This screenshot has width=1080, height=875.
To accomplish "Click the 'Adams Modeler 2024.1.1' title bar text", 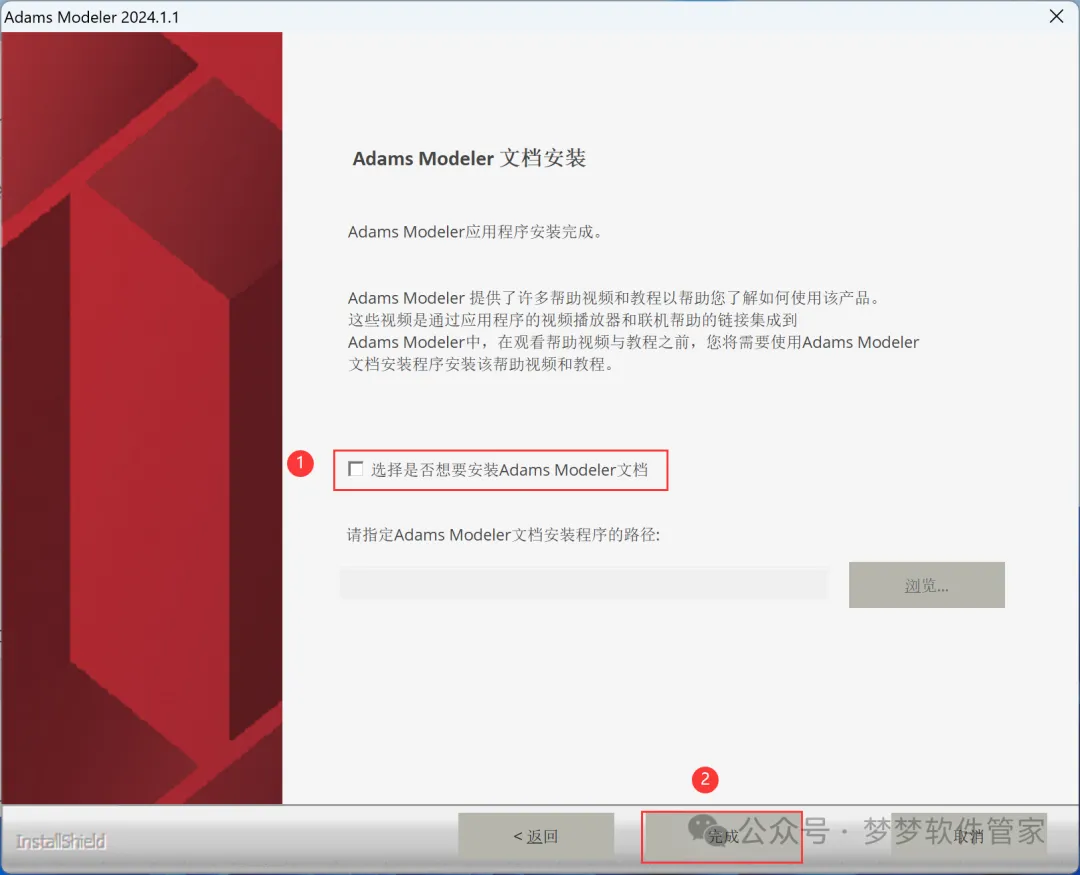I will click(x=92, y=17).
